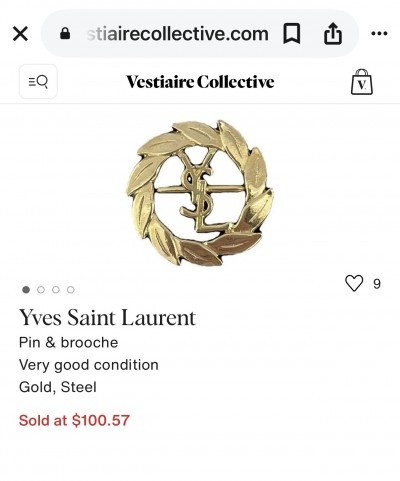The height and width of the screenshot is (481, 400).
Task: Tap the likes count number 9
Action: tap(377, 284)
